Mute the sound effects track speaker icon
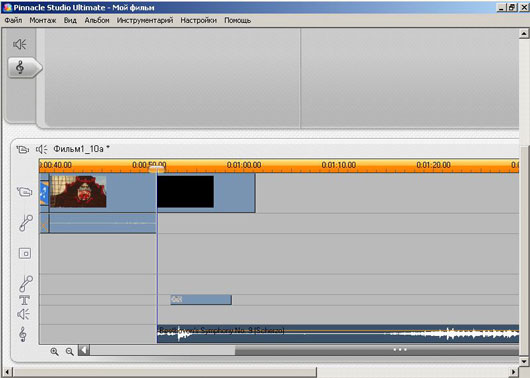 pyautogui.click(x=23, y=314)
